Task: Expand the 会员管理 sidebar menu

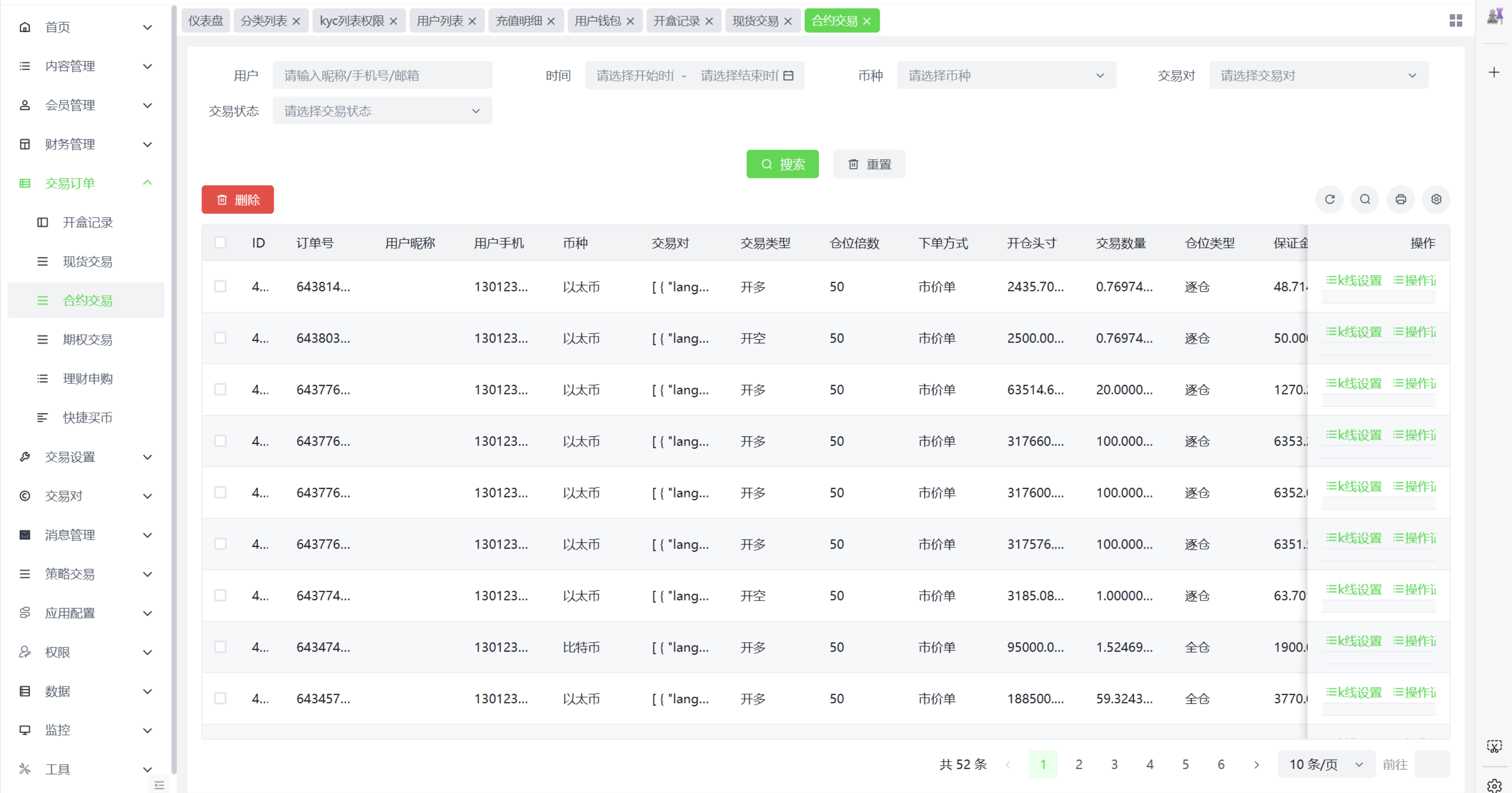Action: coord(70,105)
